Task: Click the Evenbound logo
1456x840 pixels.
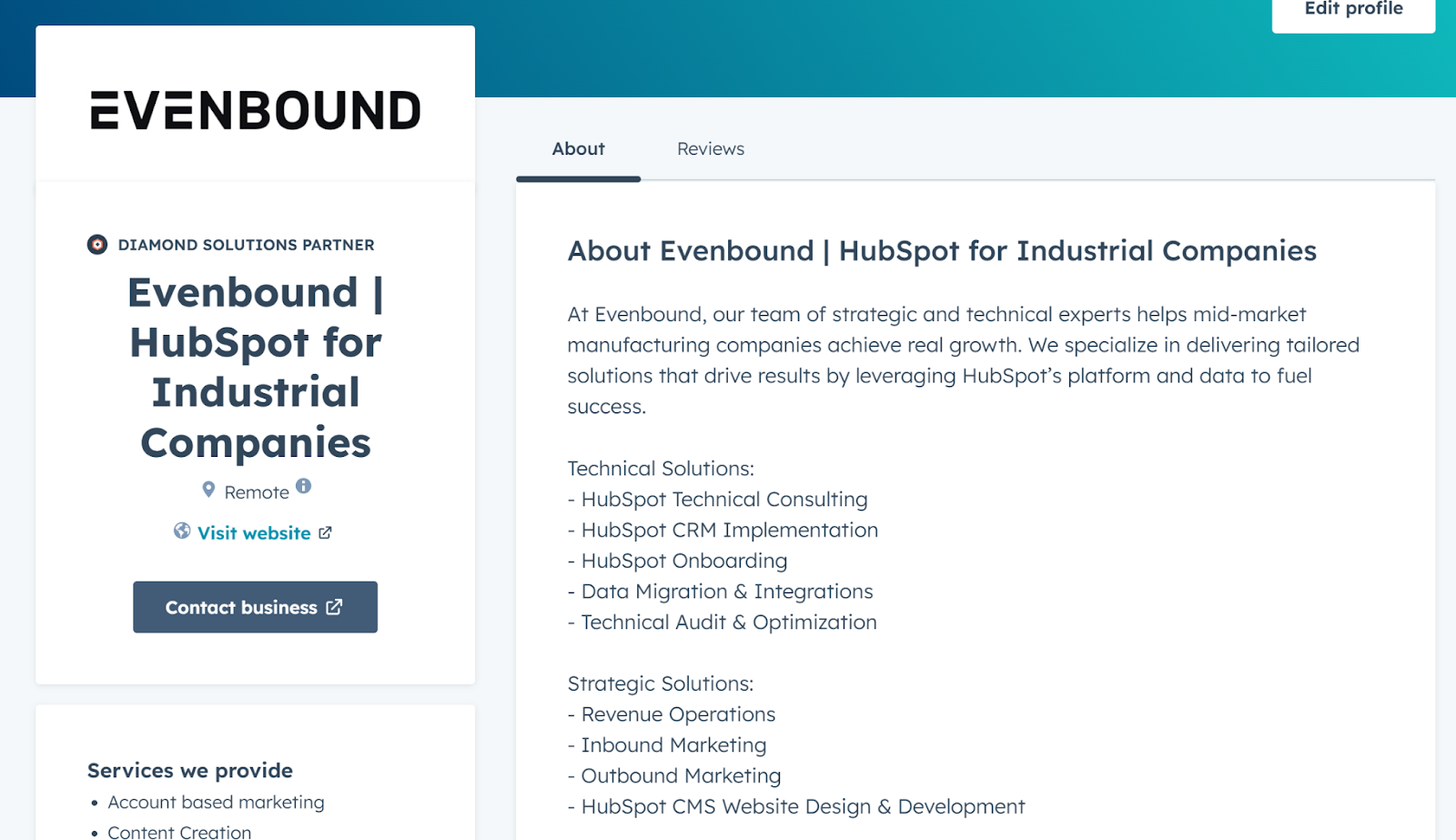Action: [256, 110]
